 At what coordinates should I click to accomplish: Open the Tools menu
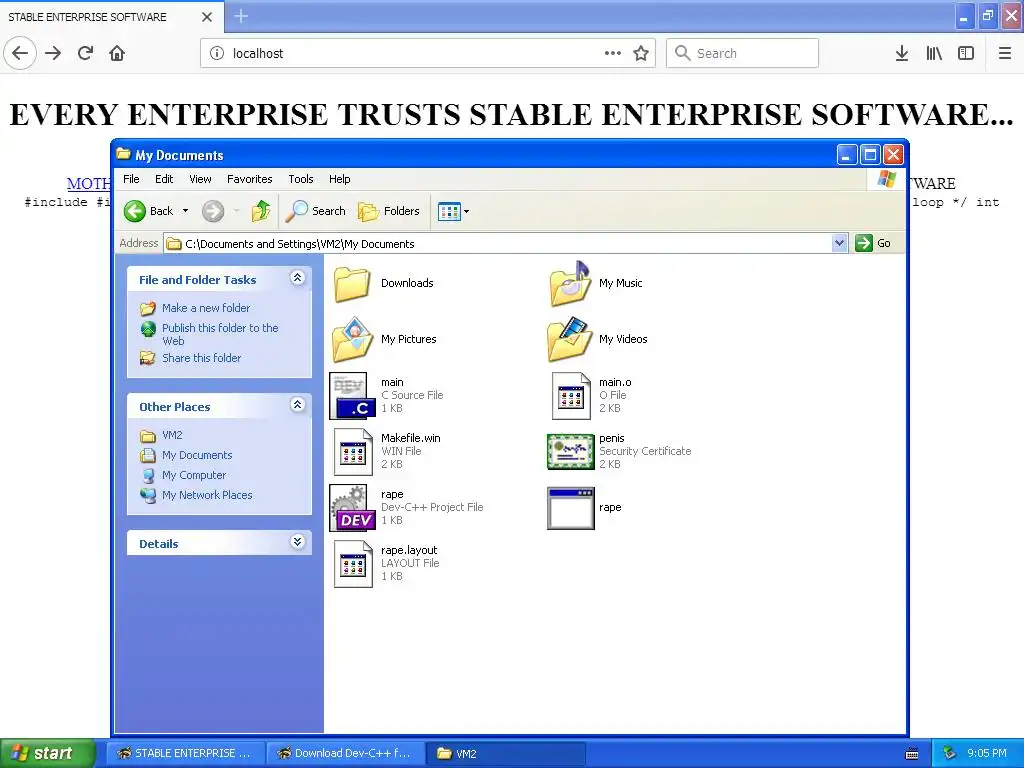301,179
